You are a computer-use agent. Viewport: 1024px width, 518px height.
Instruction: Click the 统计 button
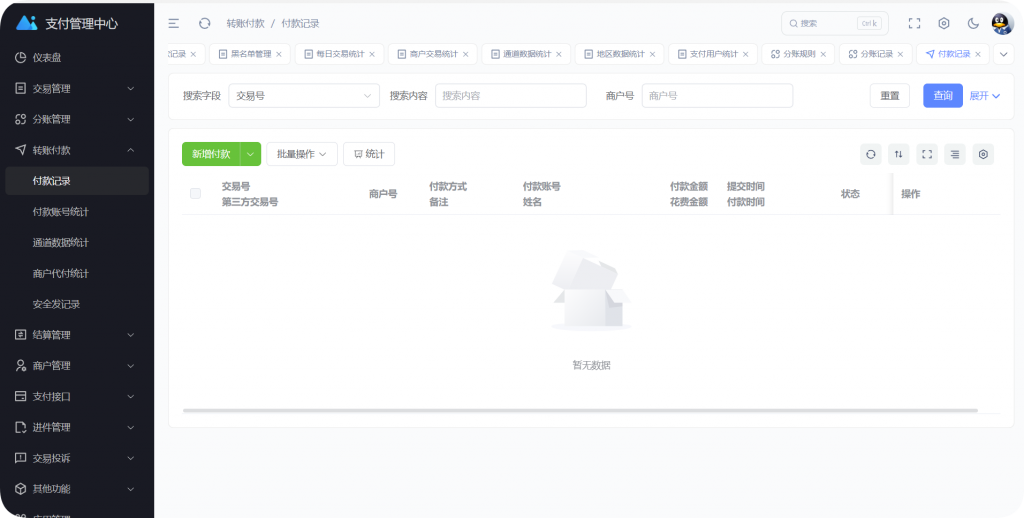point(369,154)
